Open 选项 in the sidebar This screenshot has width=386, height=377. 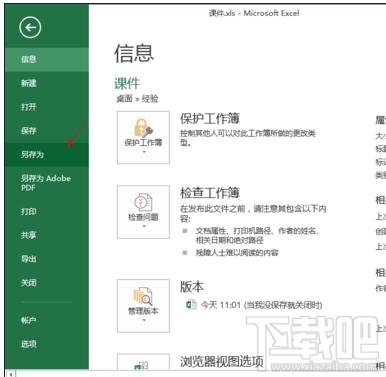tap(47, 344)
